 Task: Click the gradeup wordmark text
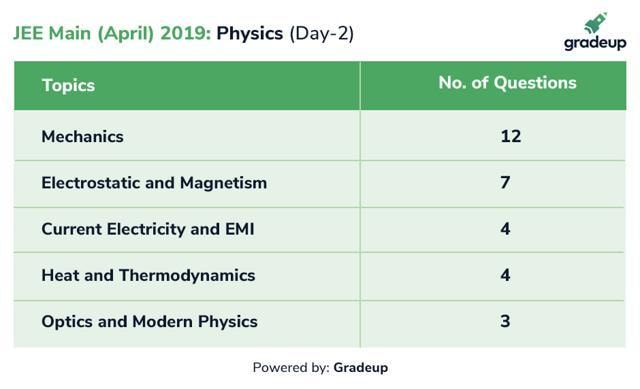[595, 43]
